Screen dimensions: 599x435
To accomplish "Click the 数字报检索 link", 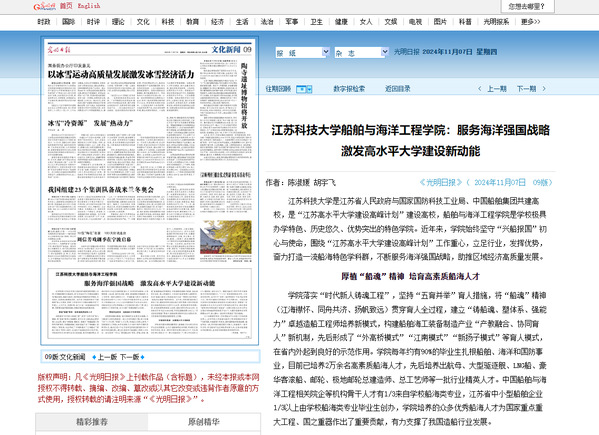I will (349, 89).
